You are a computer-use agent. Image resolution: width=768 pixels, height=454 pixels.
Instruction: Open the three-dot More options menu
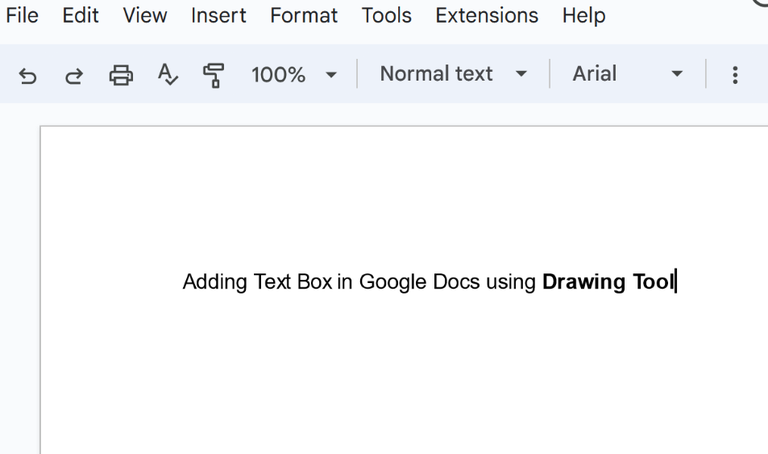(x=735, y=74)
